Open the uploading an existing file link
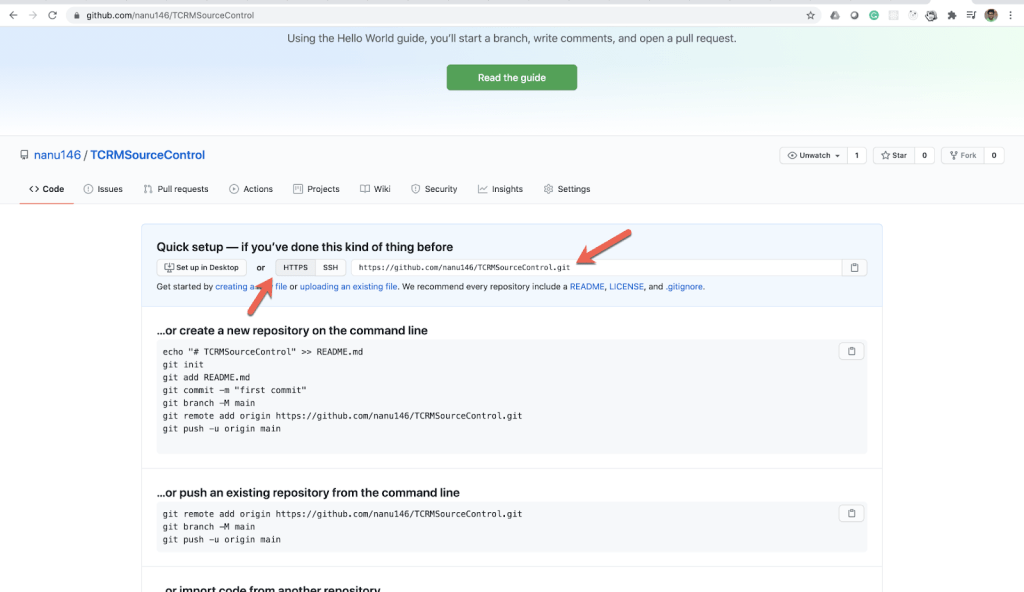1024x592 pixels. tap(346, 287)
